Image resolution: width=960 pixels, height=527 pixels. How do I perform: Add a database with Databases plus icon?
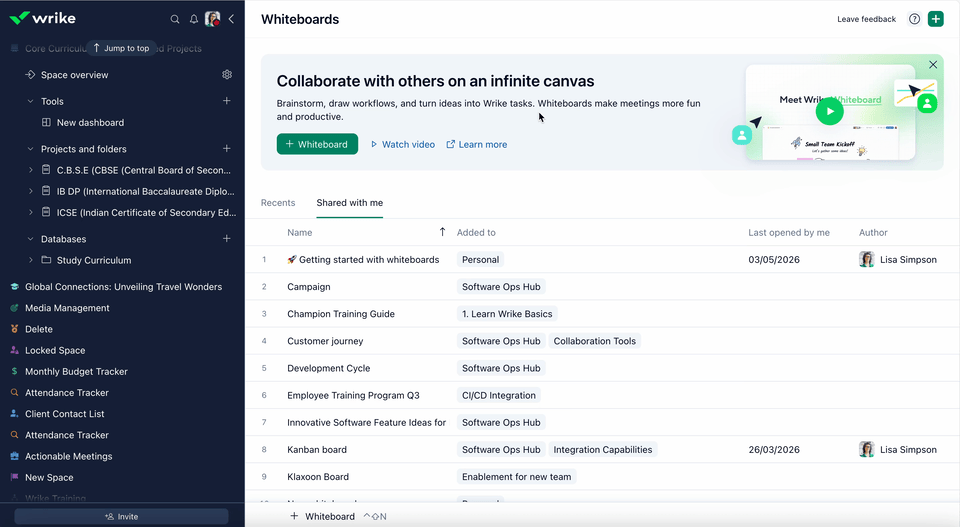pyautogui.click(x=227, y=238)
